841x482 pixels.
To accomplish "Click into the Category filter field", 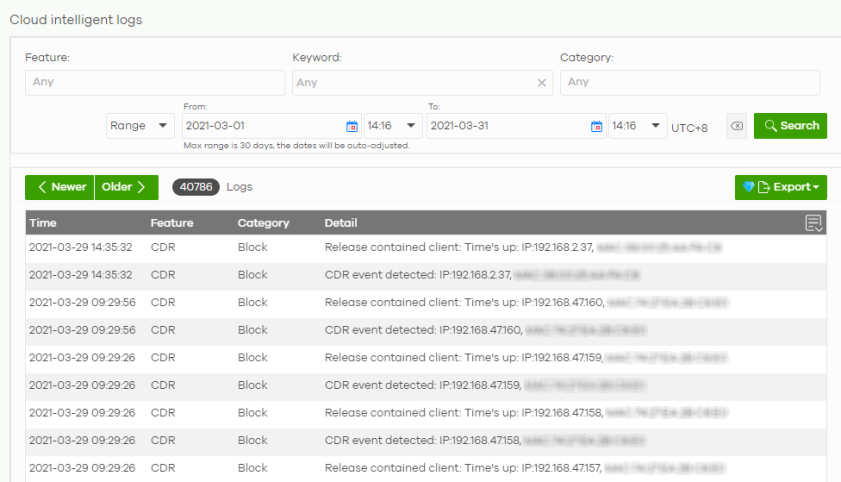I will [689, 83].
